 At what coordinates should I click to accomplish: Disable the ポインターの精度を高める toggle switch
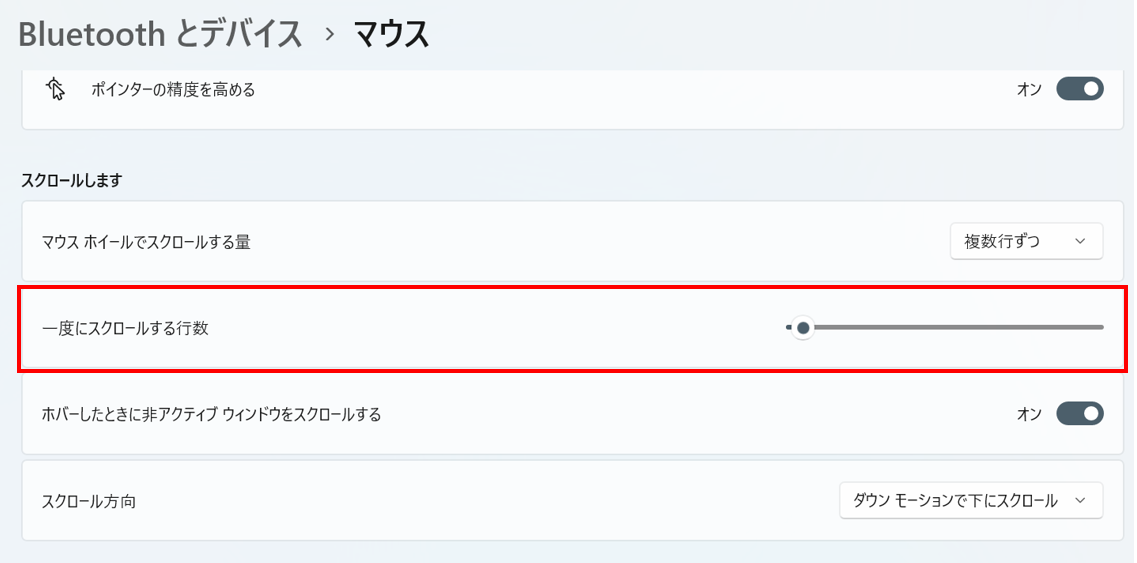pos(1080,89)
